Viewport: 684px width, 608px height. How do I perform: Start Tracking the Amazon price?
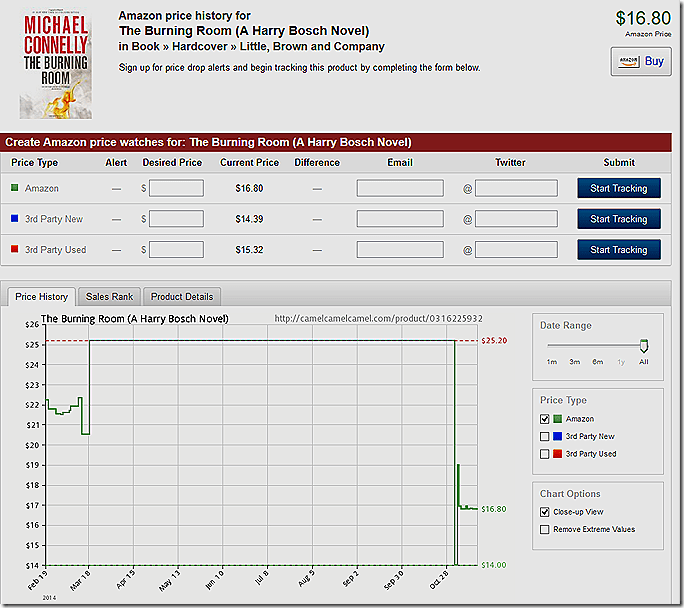[618, 188]
